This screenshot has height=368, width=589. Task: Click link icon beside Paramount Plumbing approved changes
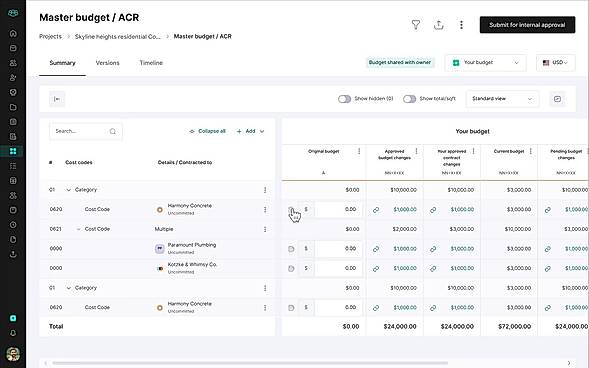[x=376, y=249]
